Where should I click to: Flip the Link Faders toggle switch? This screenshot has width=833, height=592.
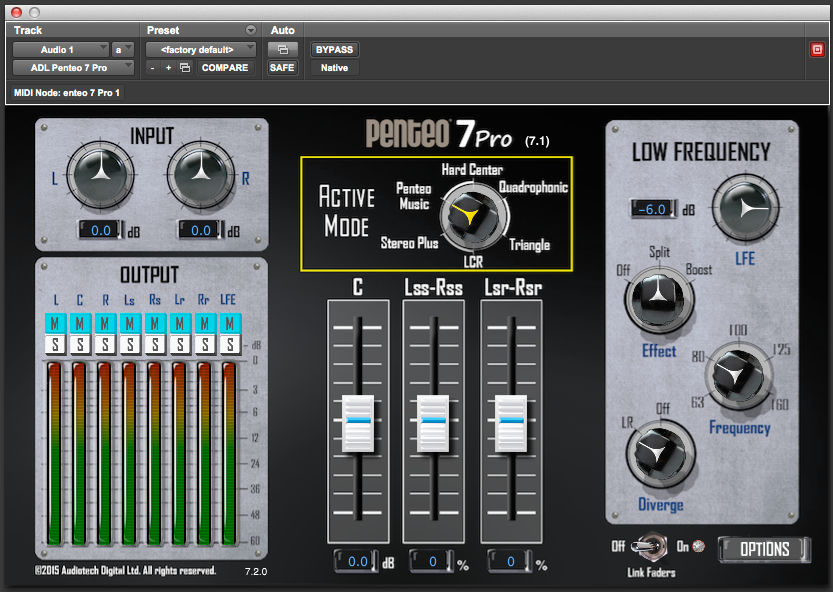tap(651, 547)
